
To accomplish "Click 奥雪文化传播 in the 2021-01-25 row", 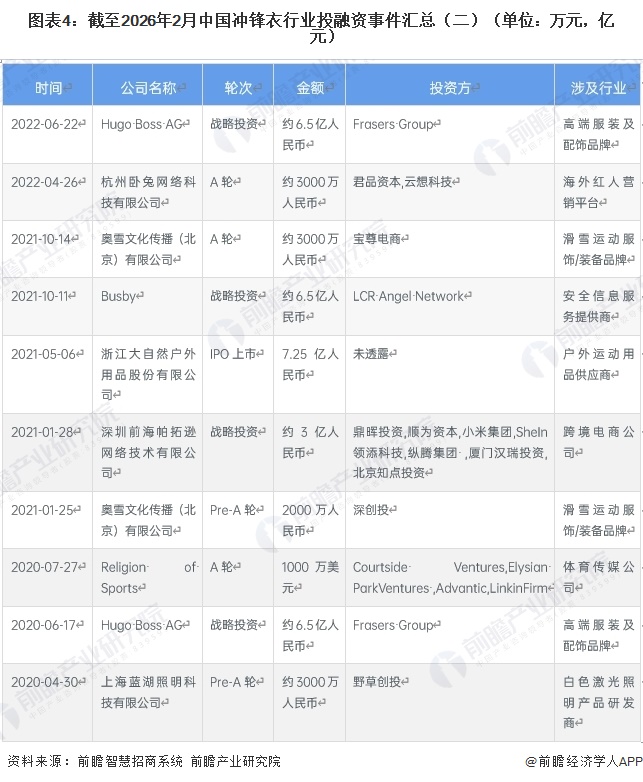I will (x=148, y=520).
